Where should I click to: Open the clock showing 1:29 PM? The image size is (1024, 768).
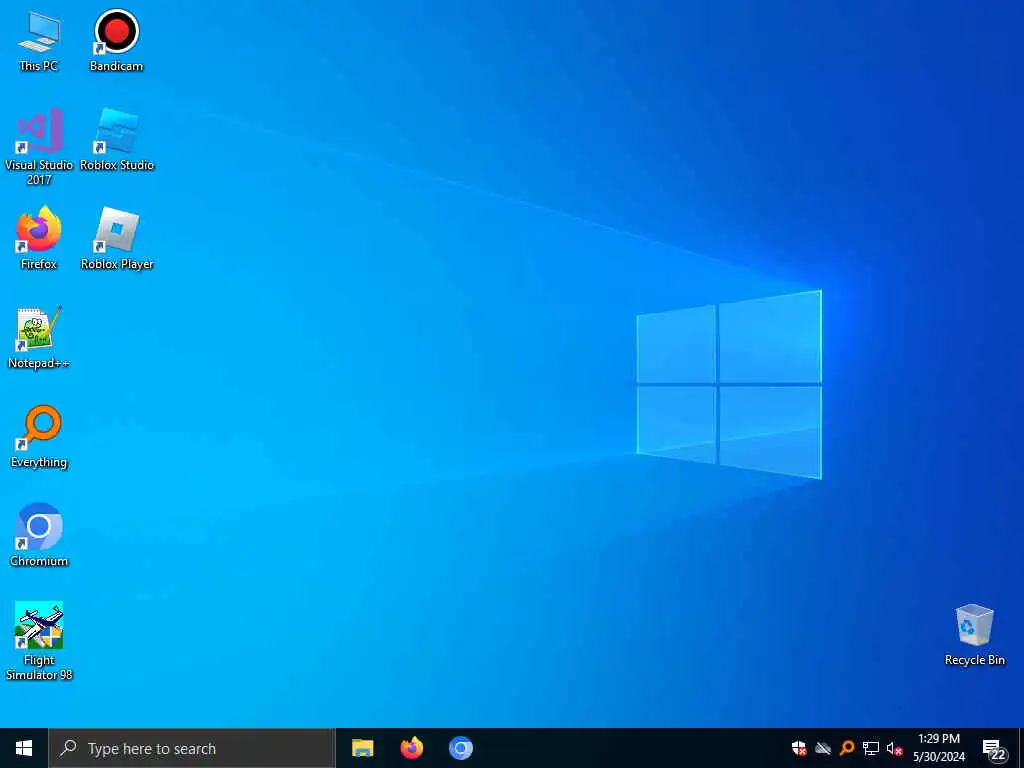pyautogui.click(x=939, y=748)
